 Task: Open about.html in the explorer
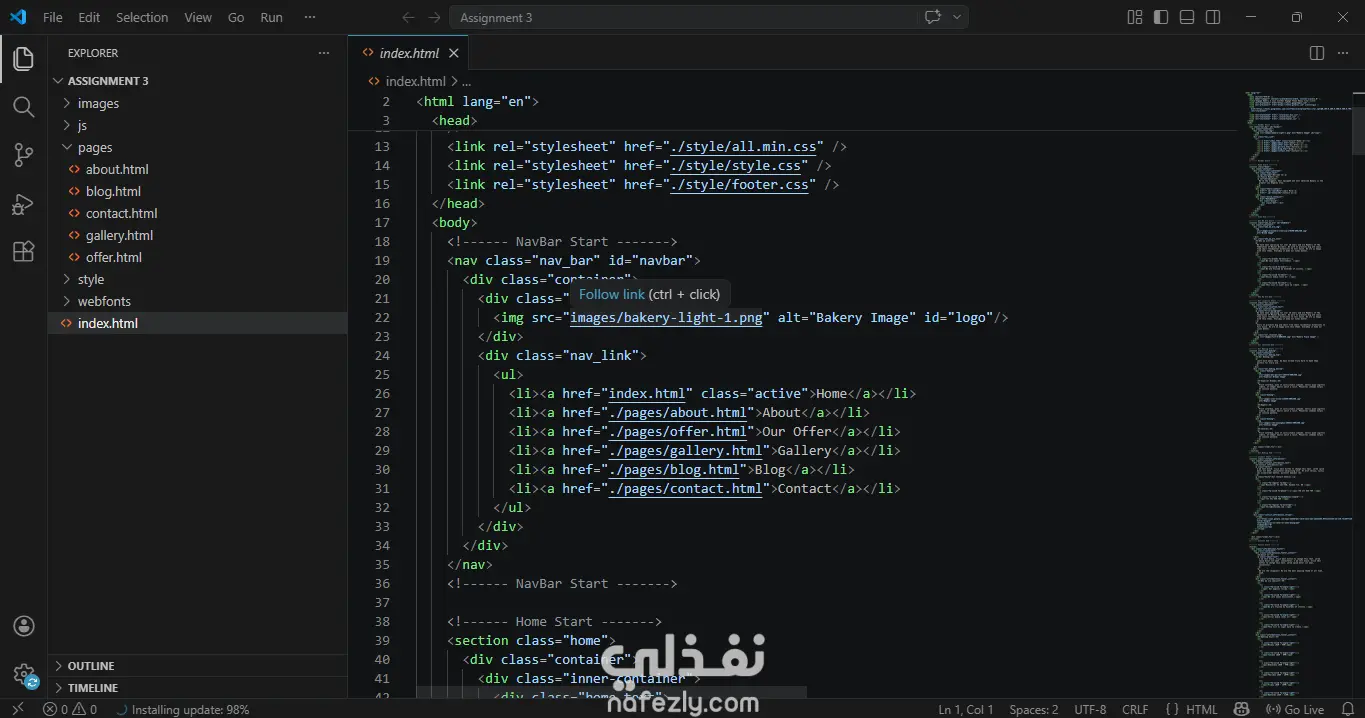[117, 169]
